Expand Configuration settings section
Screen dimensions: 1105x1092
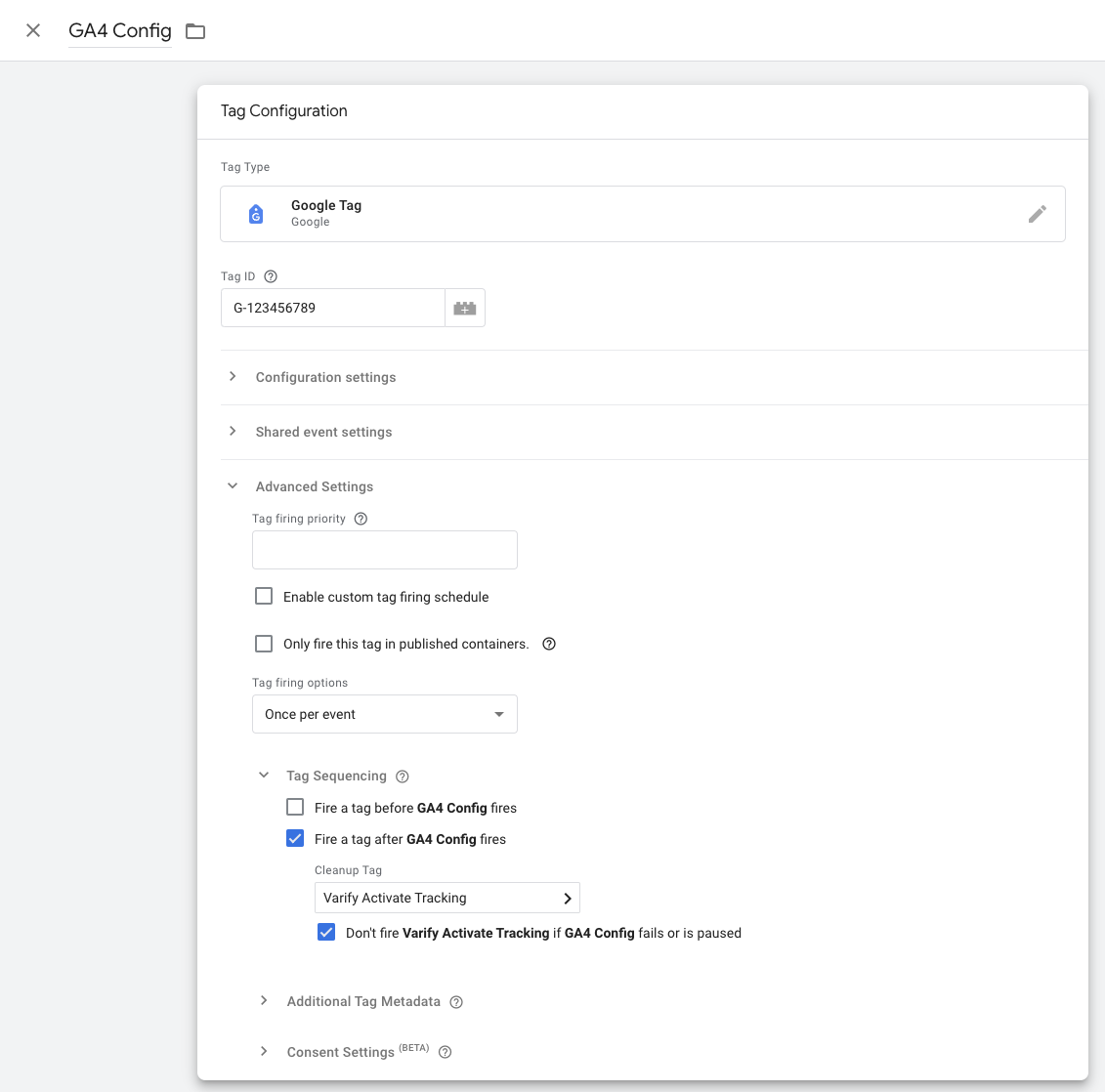pos(233,377)
